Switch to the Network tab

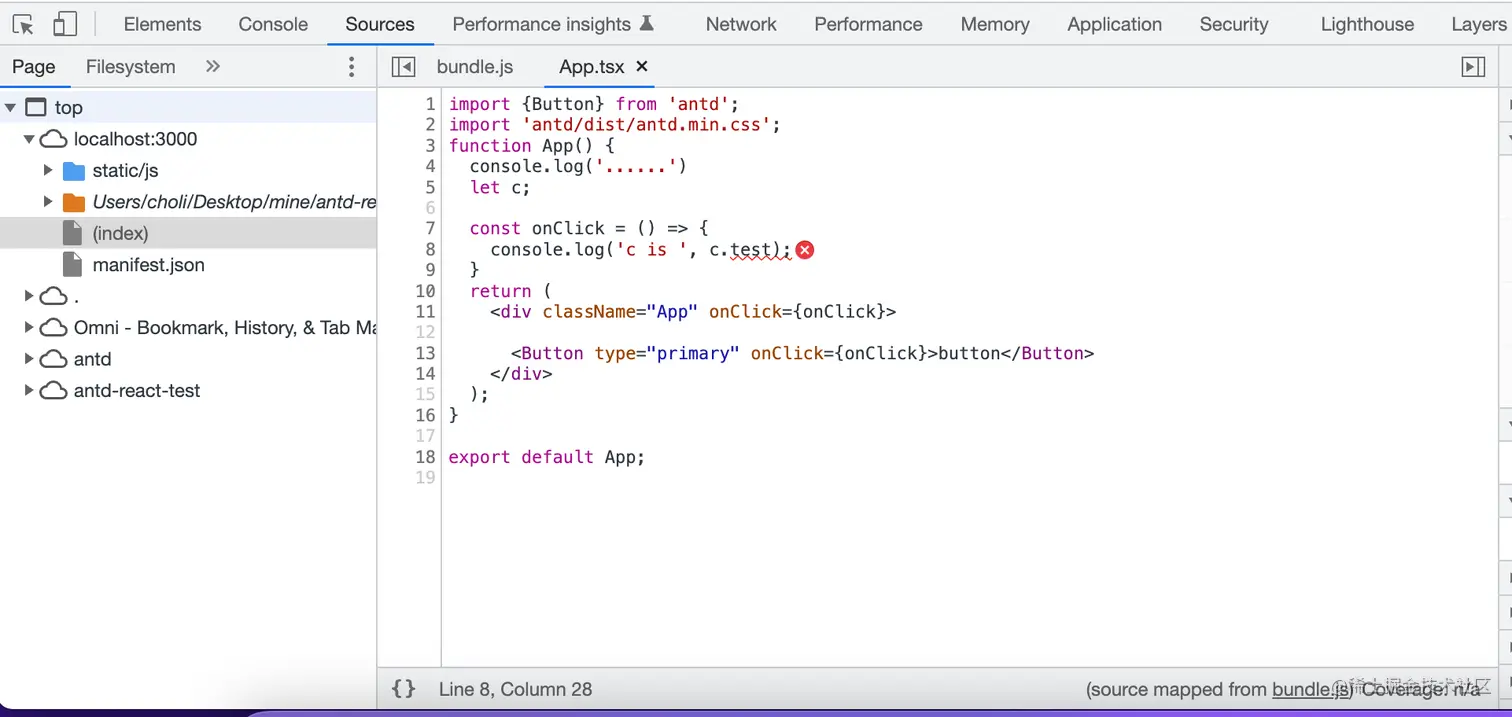[x=741, y=24]
